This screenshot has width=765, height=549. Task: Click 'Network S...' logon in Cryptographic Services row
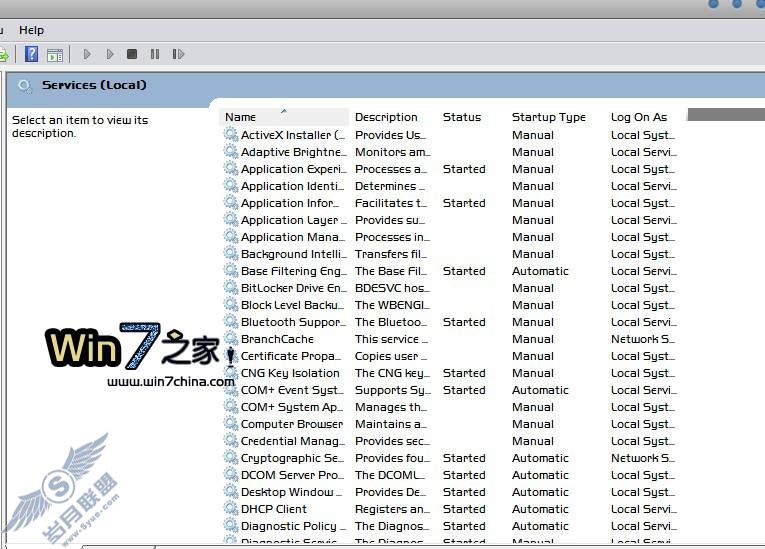click(x=643, y=458)
